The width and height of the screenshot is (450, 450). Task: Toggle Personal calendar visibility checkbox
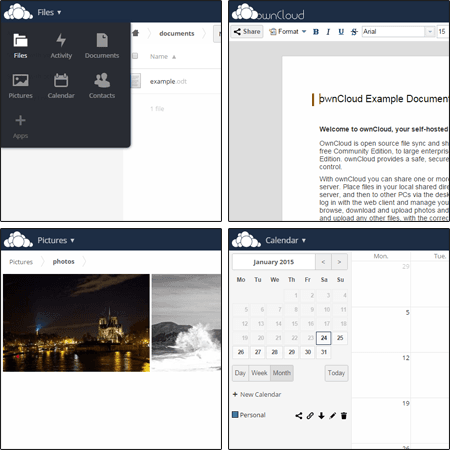click(x=235, y=415)
